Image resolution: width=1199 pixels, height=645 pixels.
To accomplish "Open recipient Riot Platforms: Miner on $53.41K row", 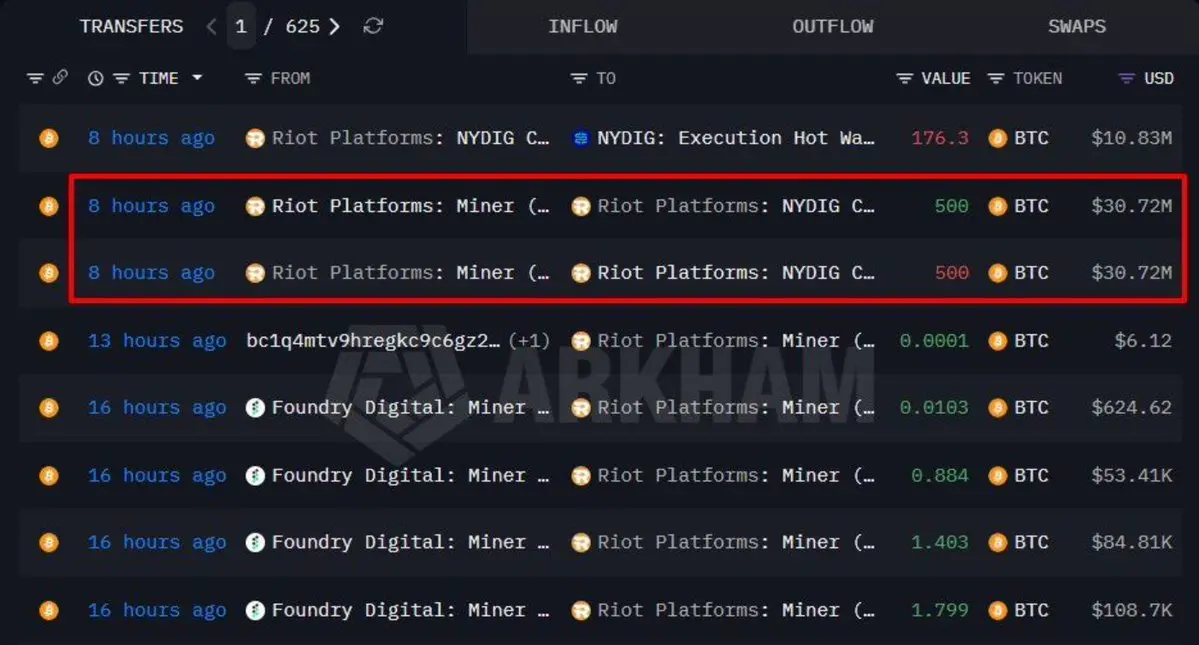I will coord(736,476).
